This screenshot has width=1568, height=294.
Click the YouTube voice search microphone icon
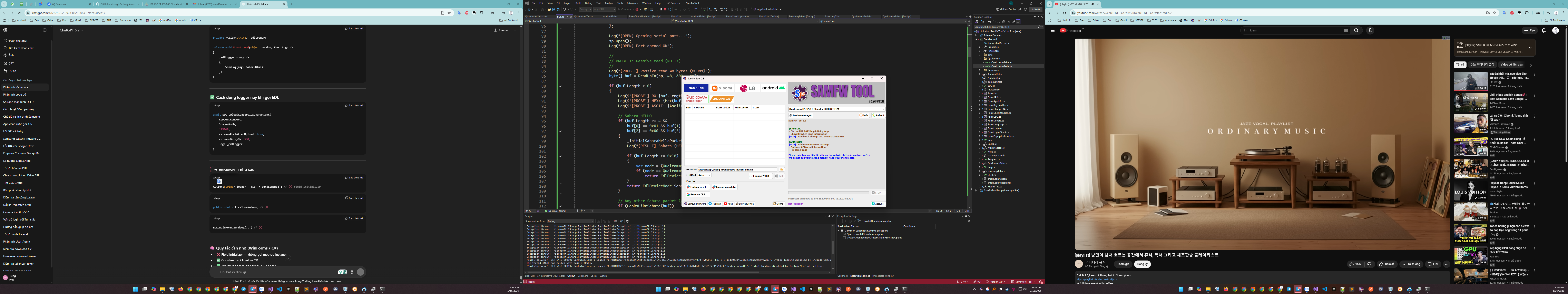(1370, 30)
